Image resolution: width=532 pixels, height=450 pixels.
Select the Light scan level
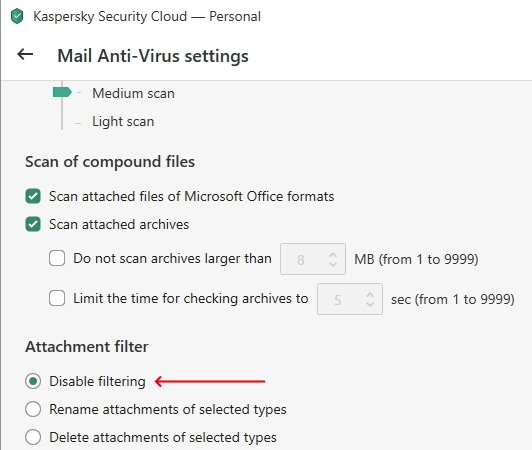coord(123,121)
